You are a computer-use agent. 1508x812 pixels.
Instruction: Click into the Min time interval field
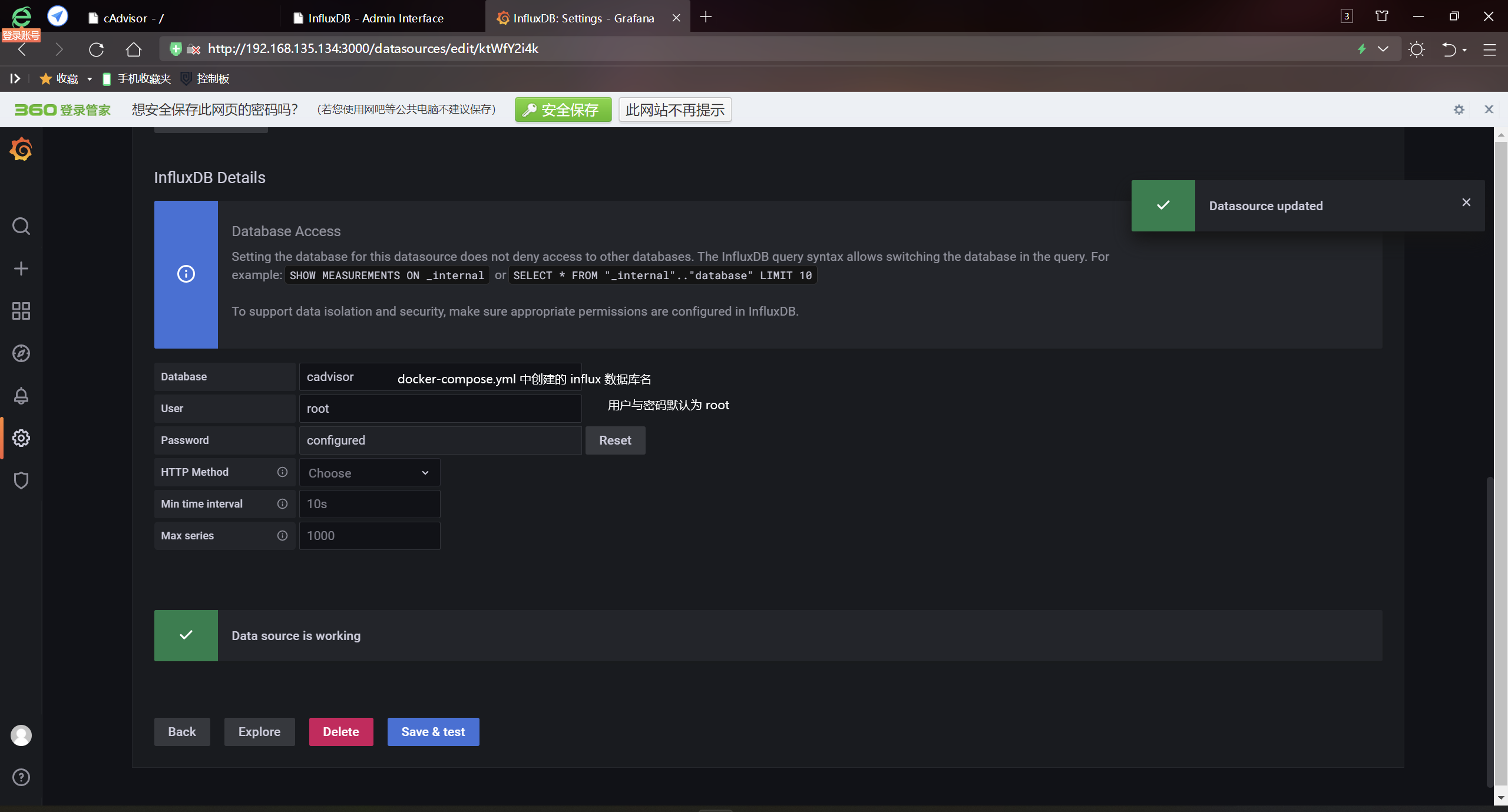(369, 504)
